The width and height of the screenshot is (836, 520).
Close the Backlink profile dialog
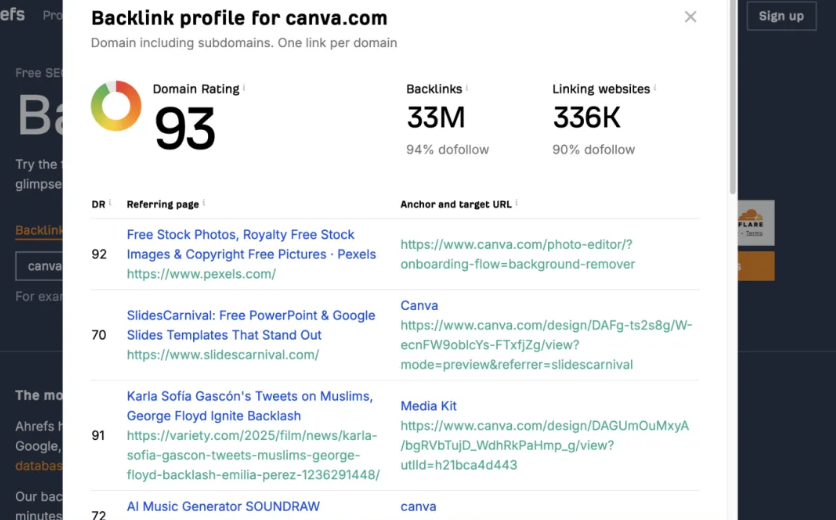point(690,17)
